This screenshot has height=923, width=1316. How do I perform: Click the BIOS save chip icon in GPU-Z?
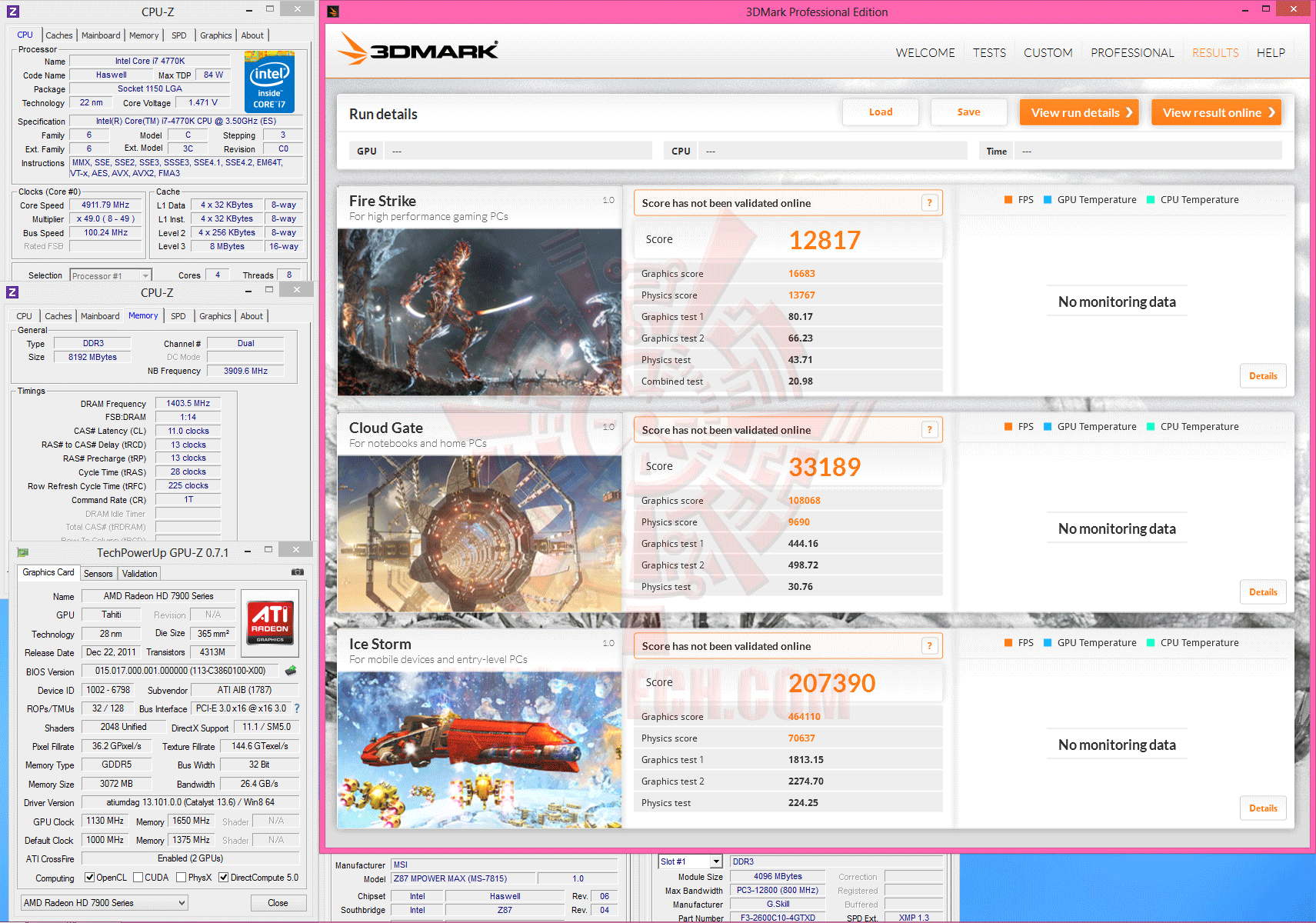click(x=291, y=671)
